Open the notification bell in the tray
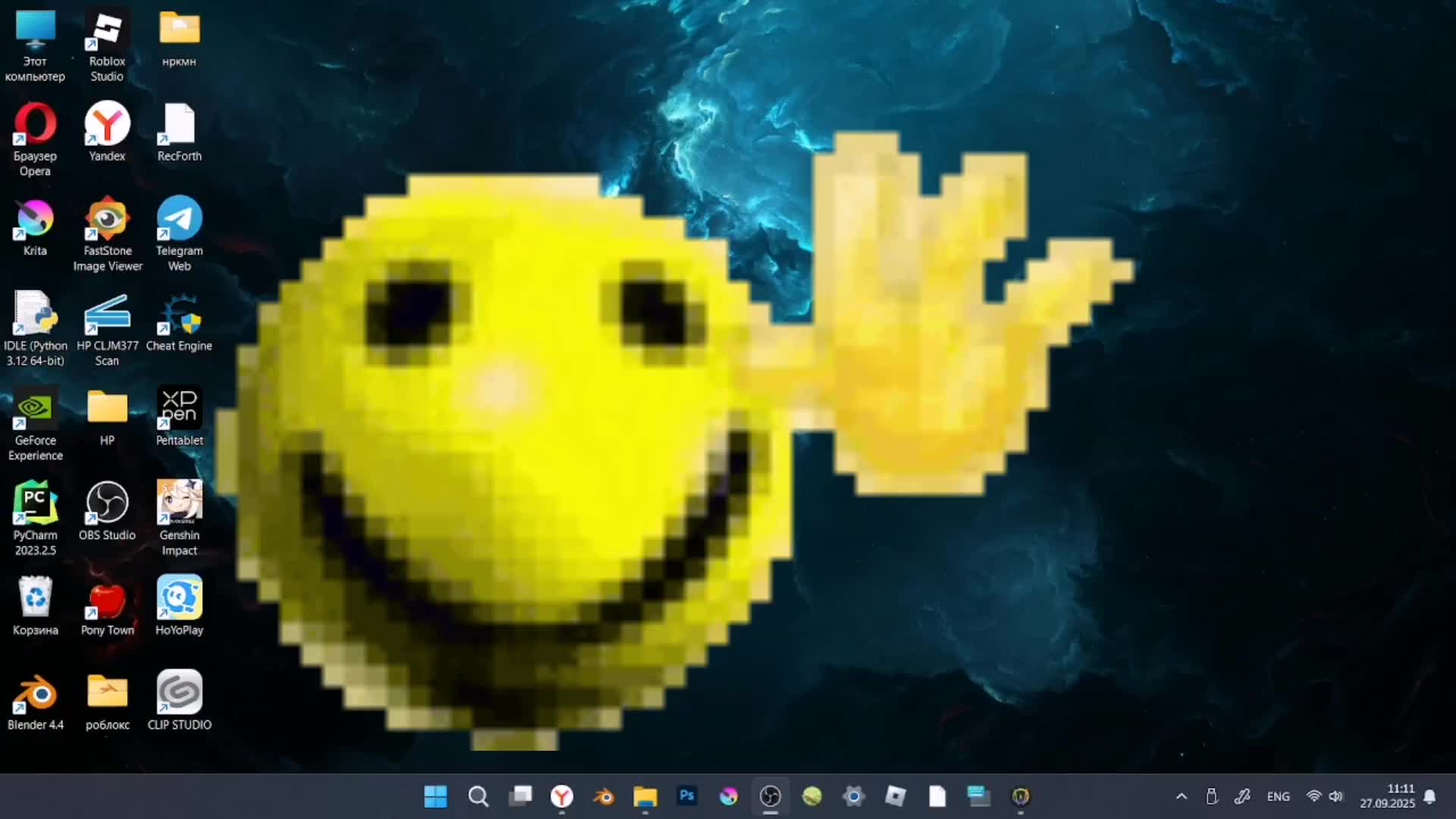The height and width of the screenshot is (819, 1456). [x=1430, y=796]
